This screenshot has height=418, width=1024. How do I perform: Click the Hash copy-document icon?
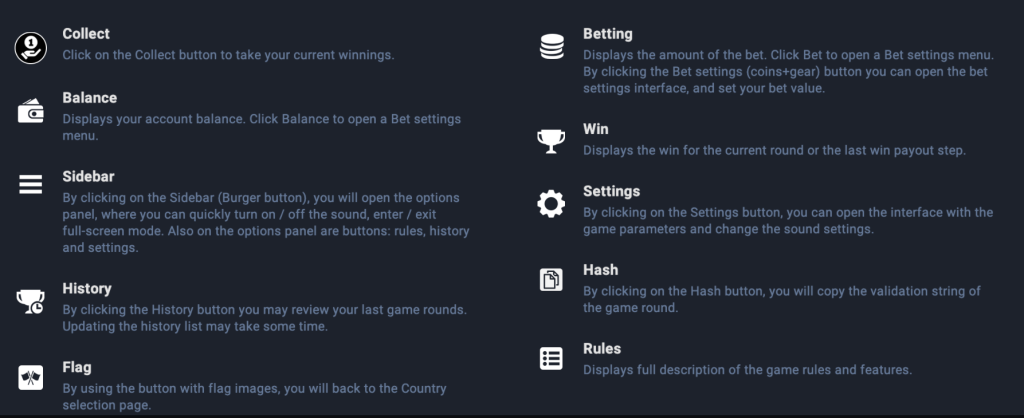click(x=551, y=280)
